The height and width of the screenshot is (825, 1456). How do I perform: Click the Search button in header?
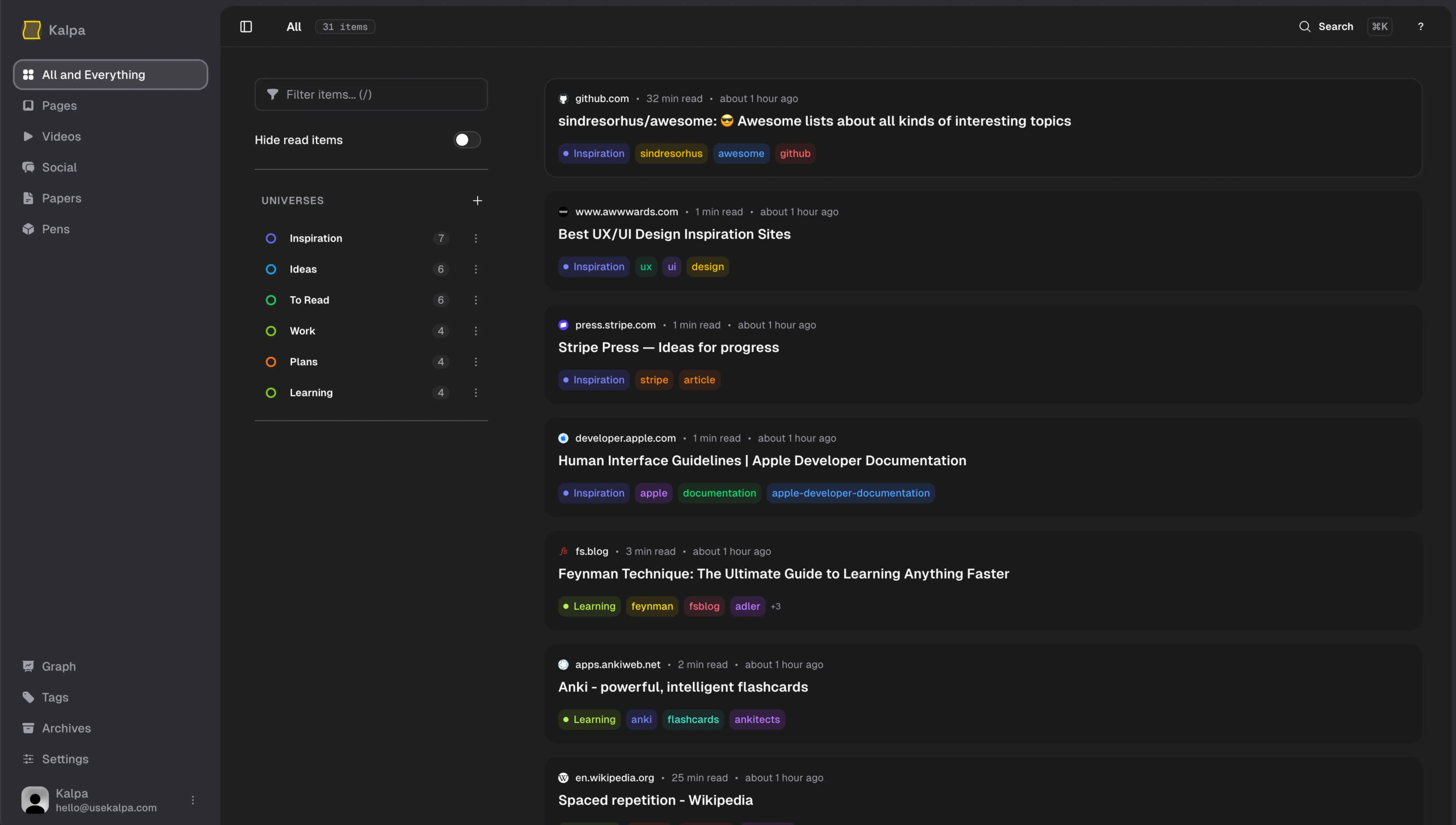click(x=1326, y=27)
